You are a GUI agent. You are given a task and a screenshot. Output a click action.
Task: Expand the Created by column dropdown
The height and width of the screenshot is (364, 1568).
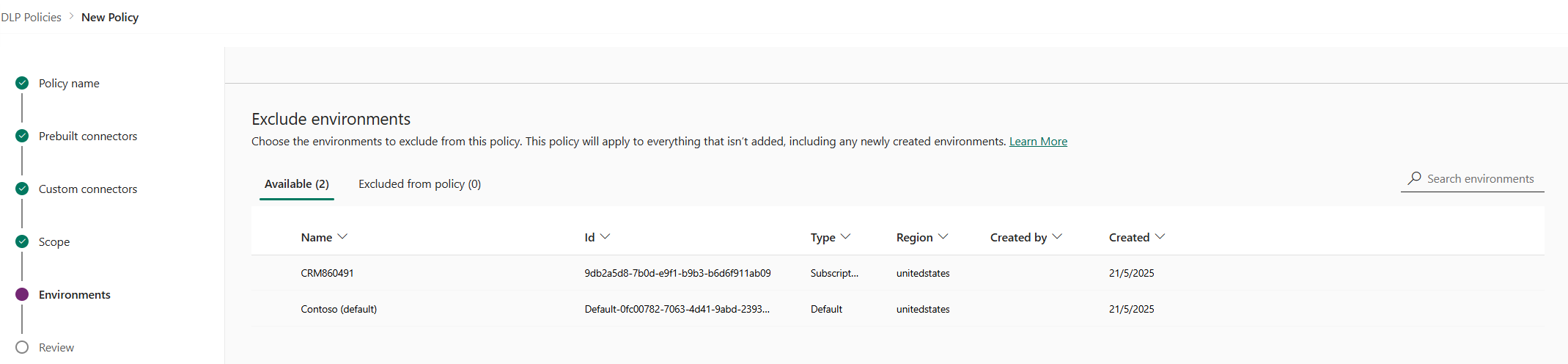(1056, 236)
